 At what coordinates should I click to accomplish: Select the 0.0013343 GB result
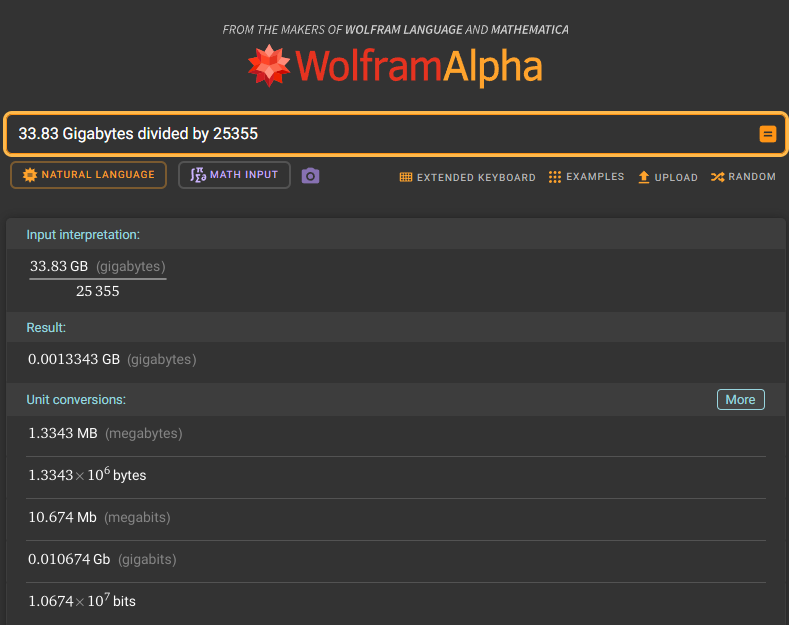pyautogui.click(x=112, y=359)
